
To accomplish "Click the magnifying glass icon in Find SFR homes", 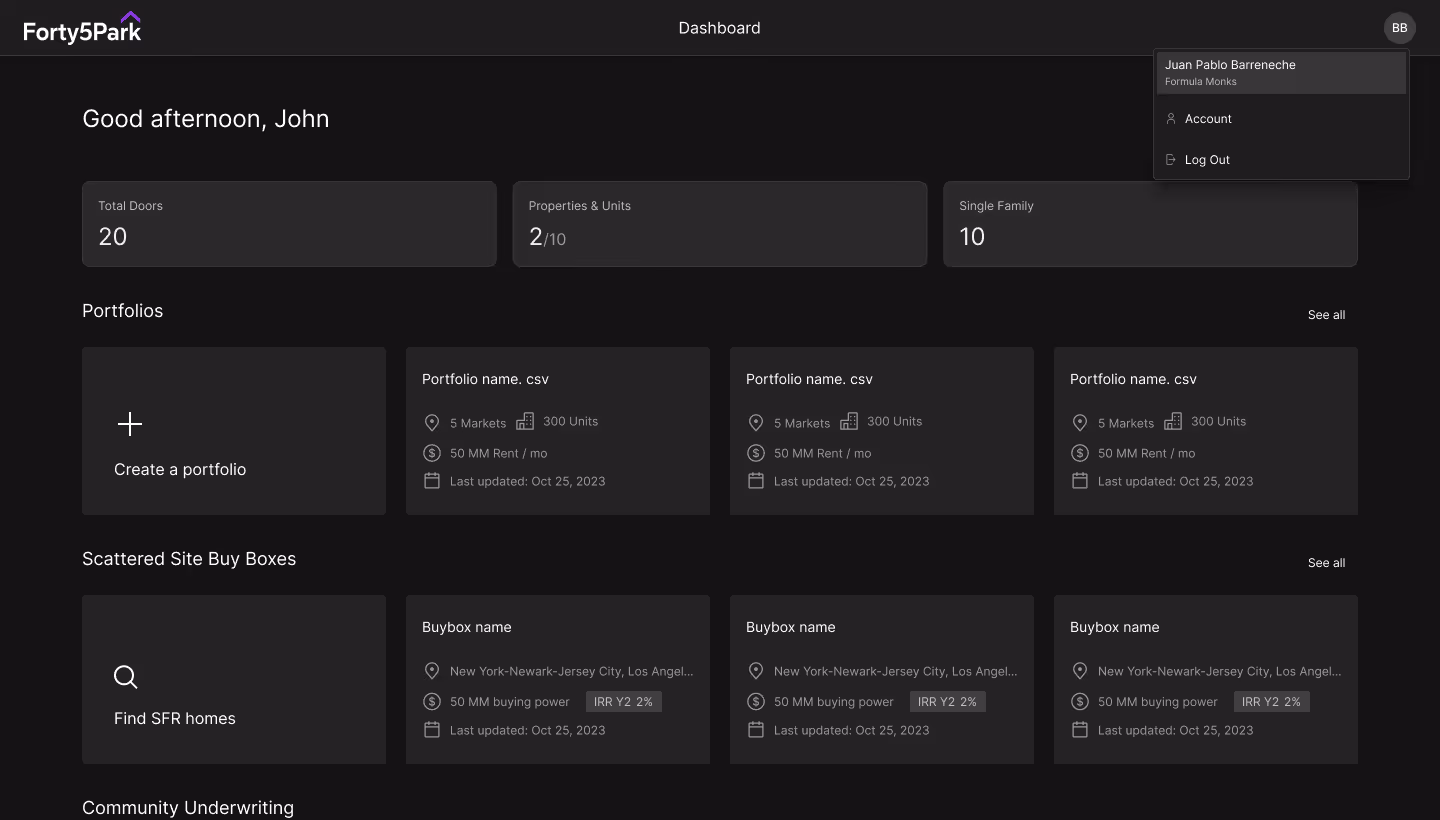I will (126, 677).
